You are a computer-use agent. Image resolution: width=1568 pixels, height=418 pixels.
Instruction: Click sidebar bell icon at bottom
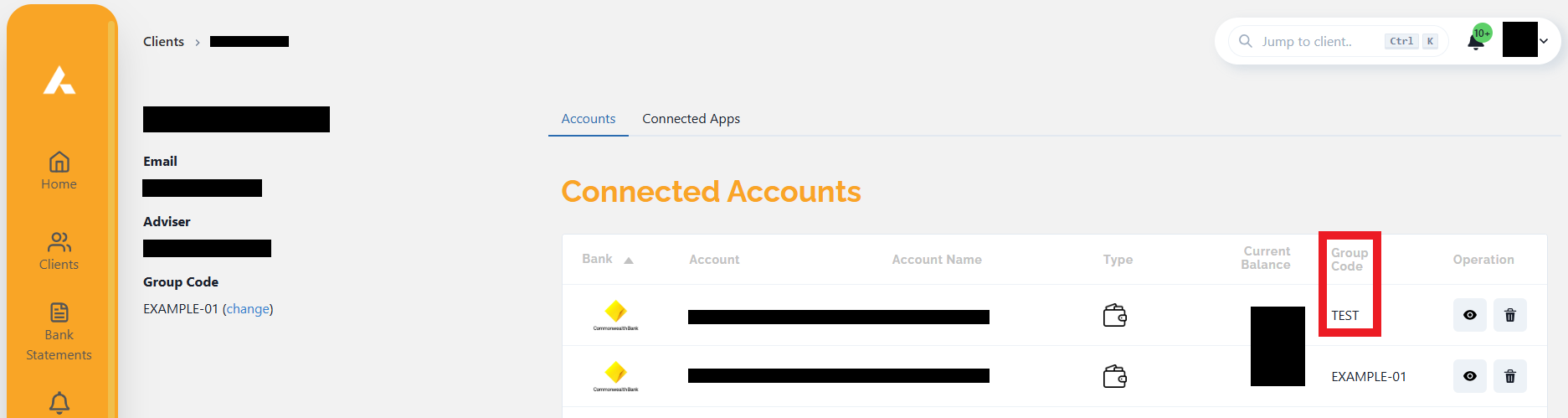(59, 403)
